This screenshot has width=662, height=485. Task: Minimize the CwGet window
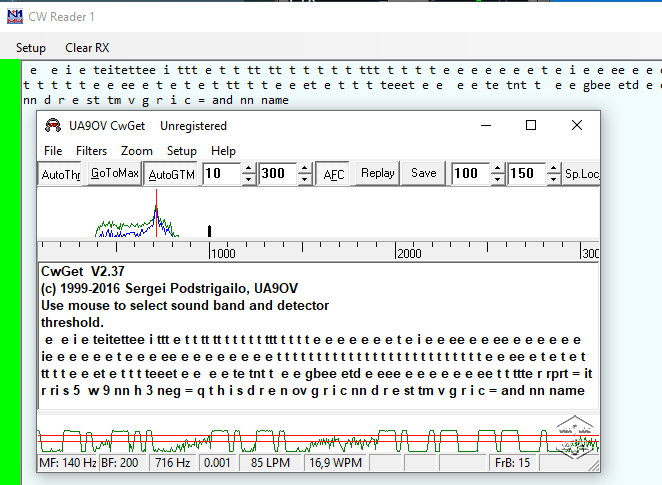click(486, 125)
